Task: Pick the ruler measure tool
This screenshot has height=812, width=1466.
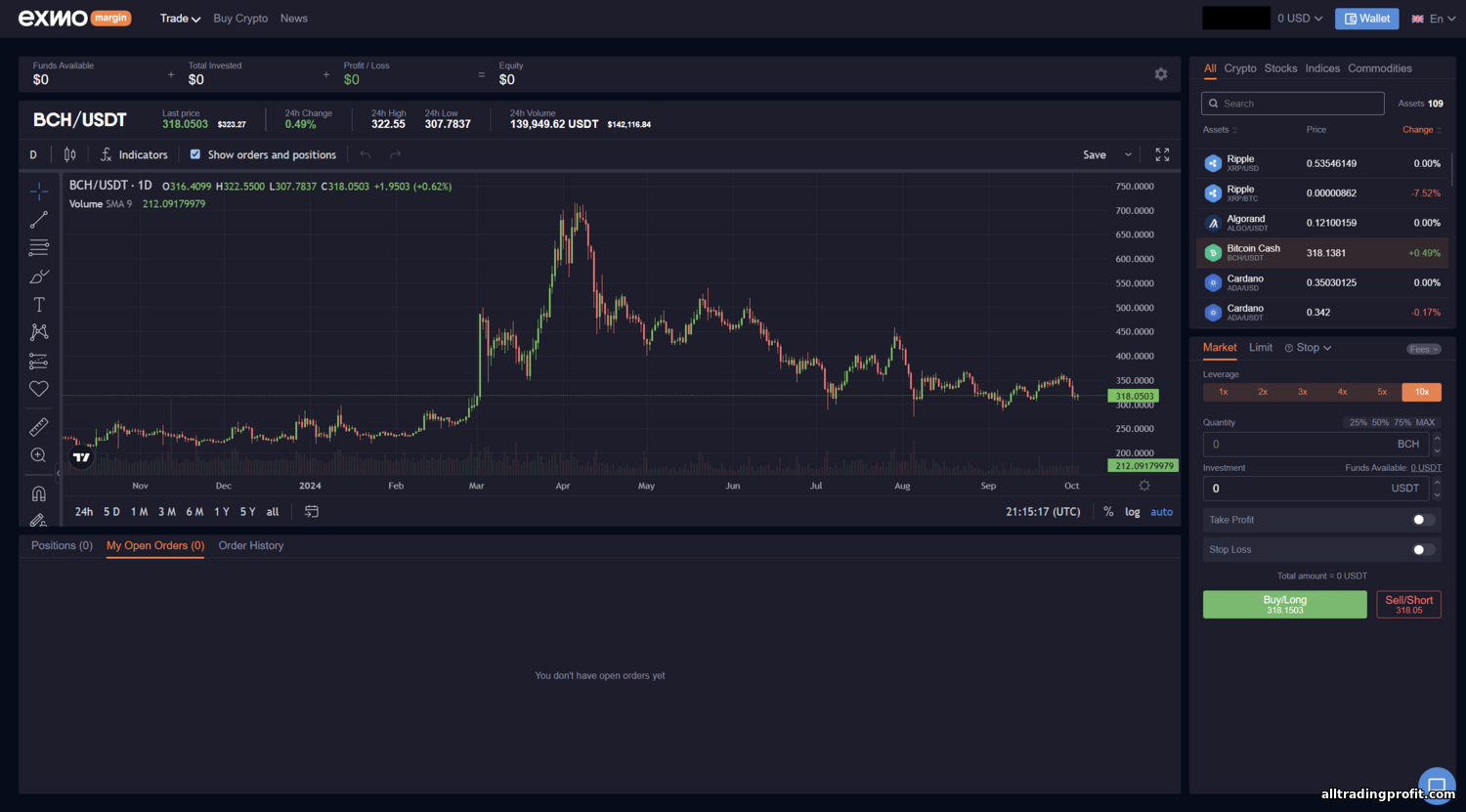Action: [x=39, y=427]
